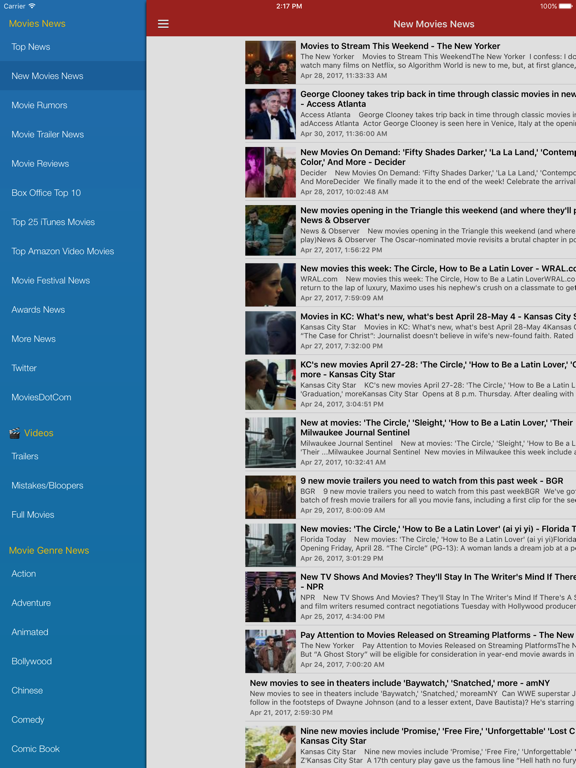The image size is (576, 768).
Task: Open NPR Writer's Mind article thumbnail
Action: click(270, 597)
